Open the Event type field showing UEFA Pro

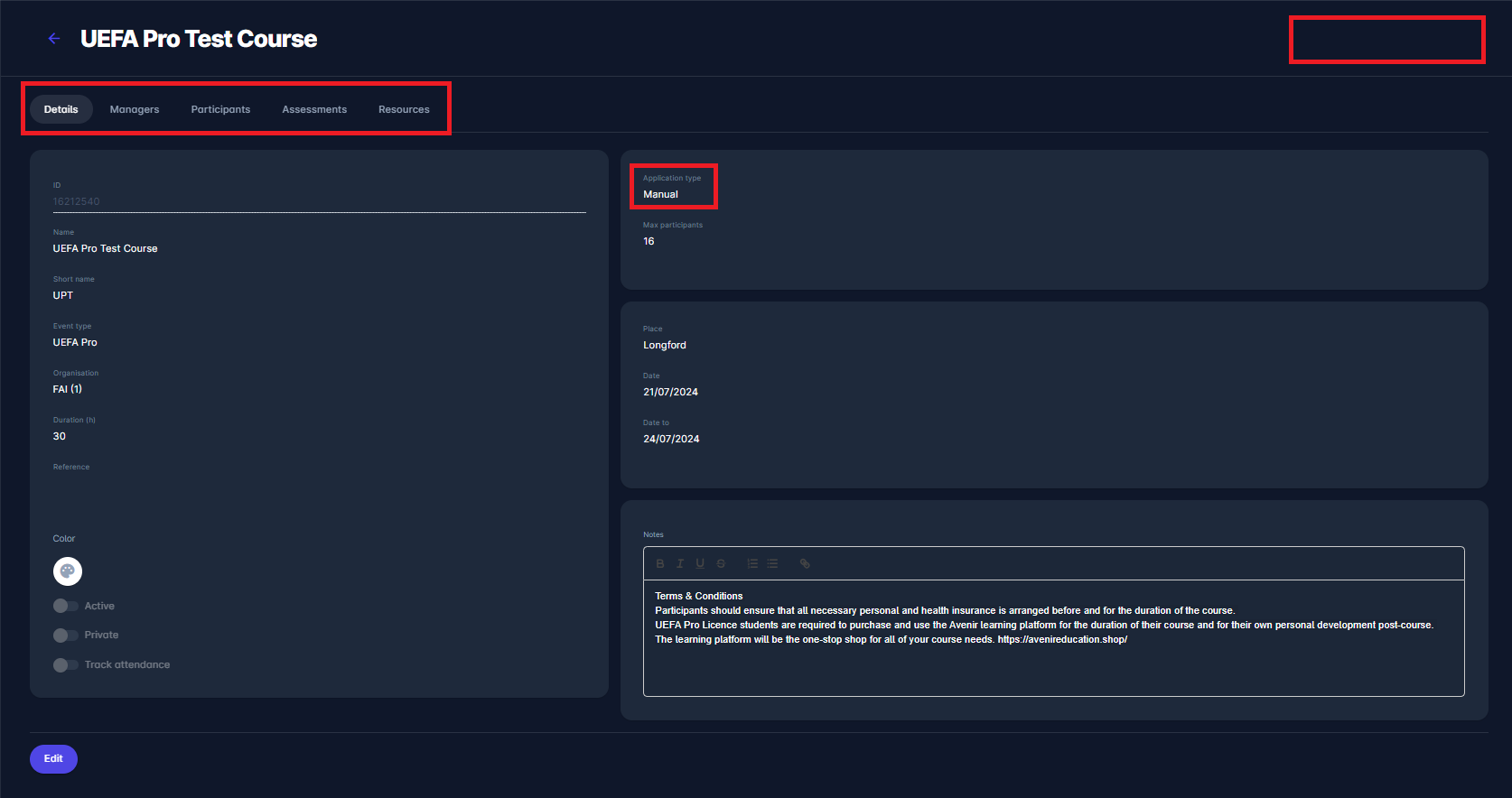click(75, 342)
